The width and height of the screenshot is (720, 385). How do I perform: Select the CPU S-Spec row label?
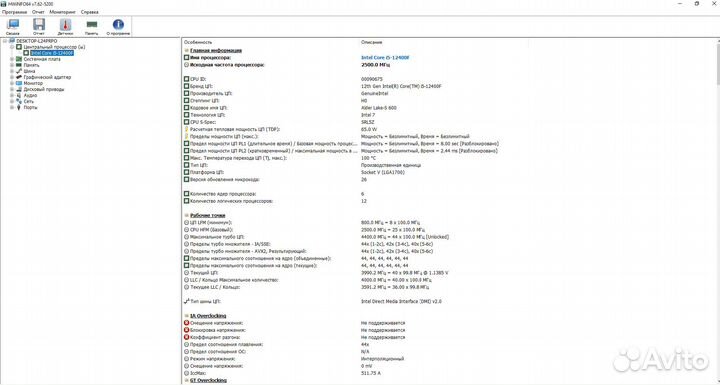(202, 122)
